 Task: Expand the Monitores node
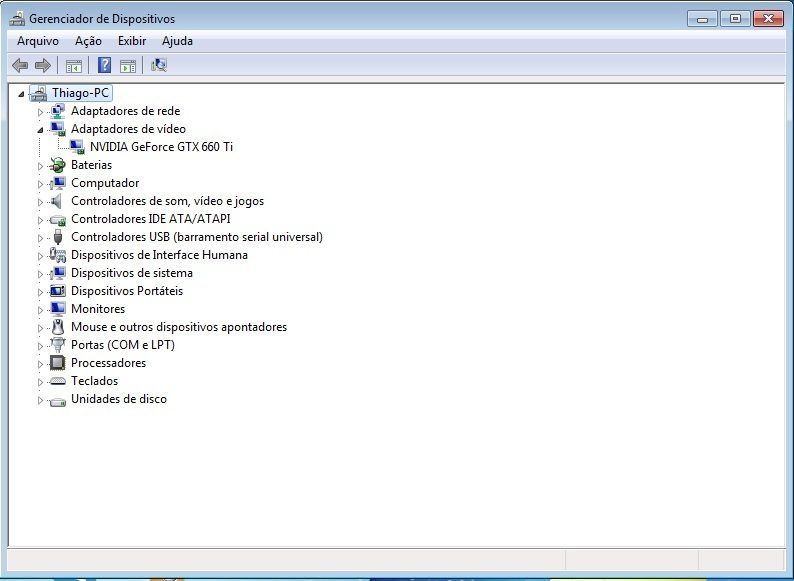(x=41, y=309)
